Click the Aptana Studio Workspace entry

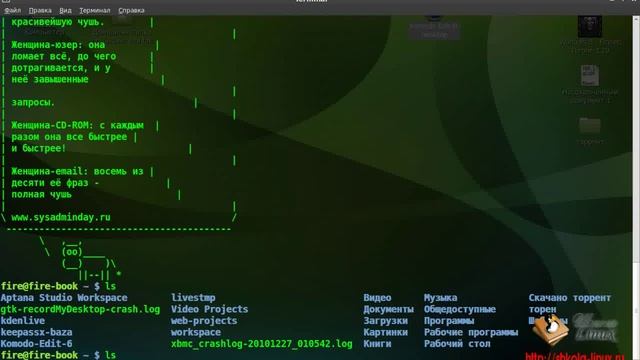click(x=64, y=298)
